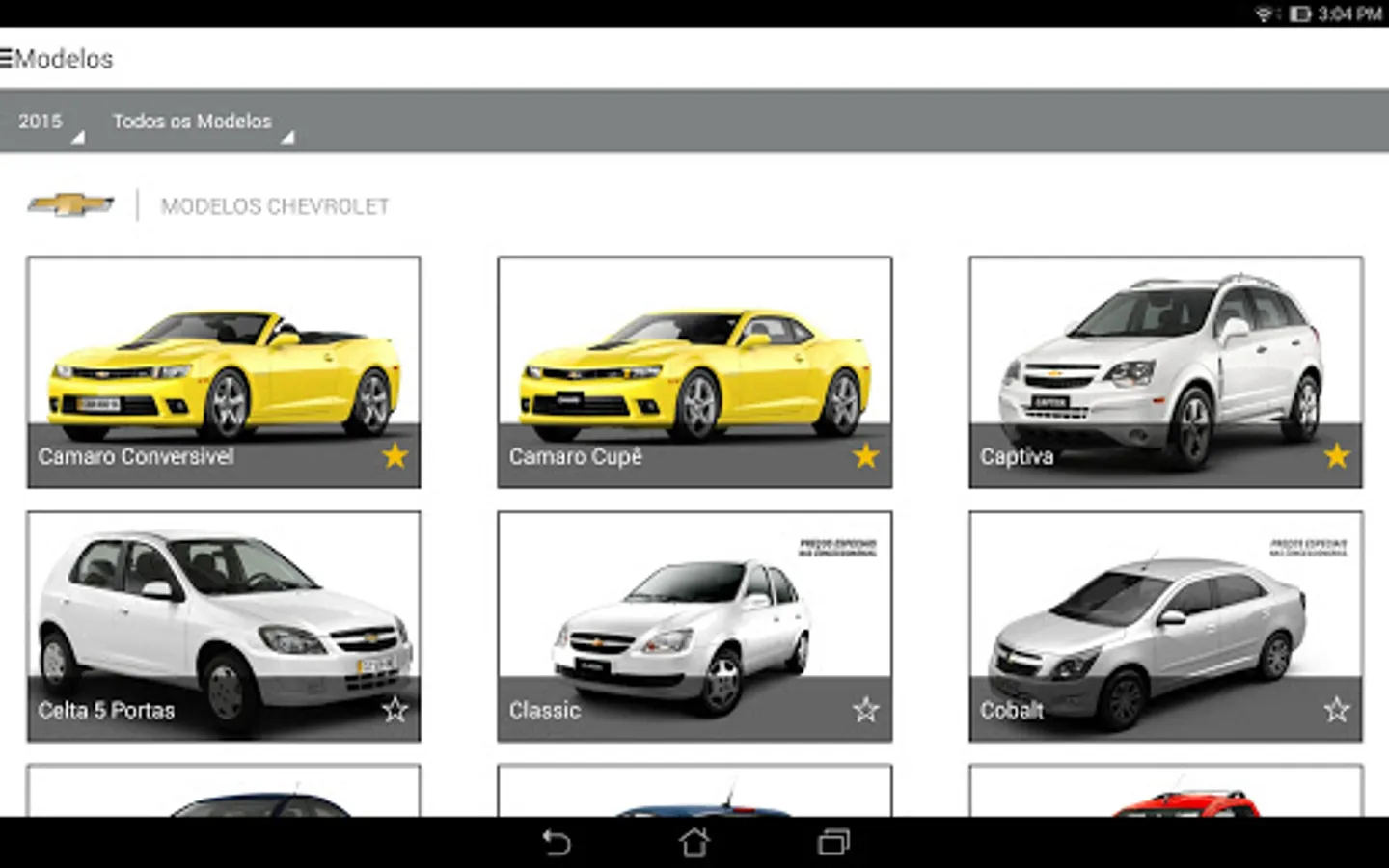The height and width of the screenshot is (868, 1389).
Task: Click the MODELOS CHEVROLET heading
Action: click(x=275, y=206)
